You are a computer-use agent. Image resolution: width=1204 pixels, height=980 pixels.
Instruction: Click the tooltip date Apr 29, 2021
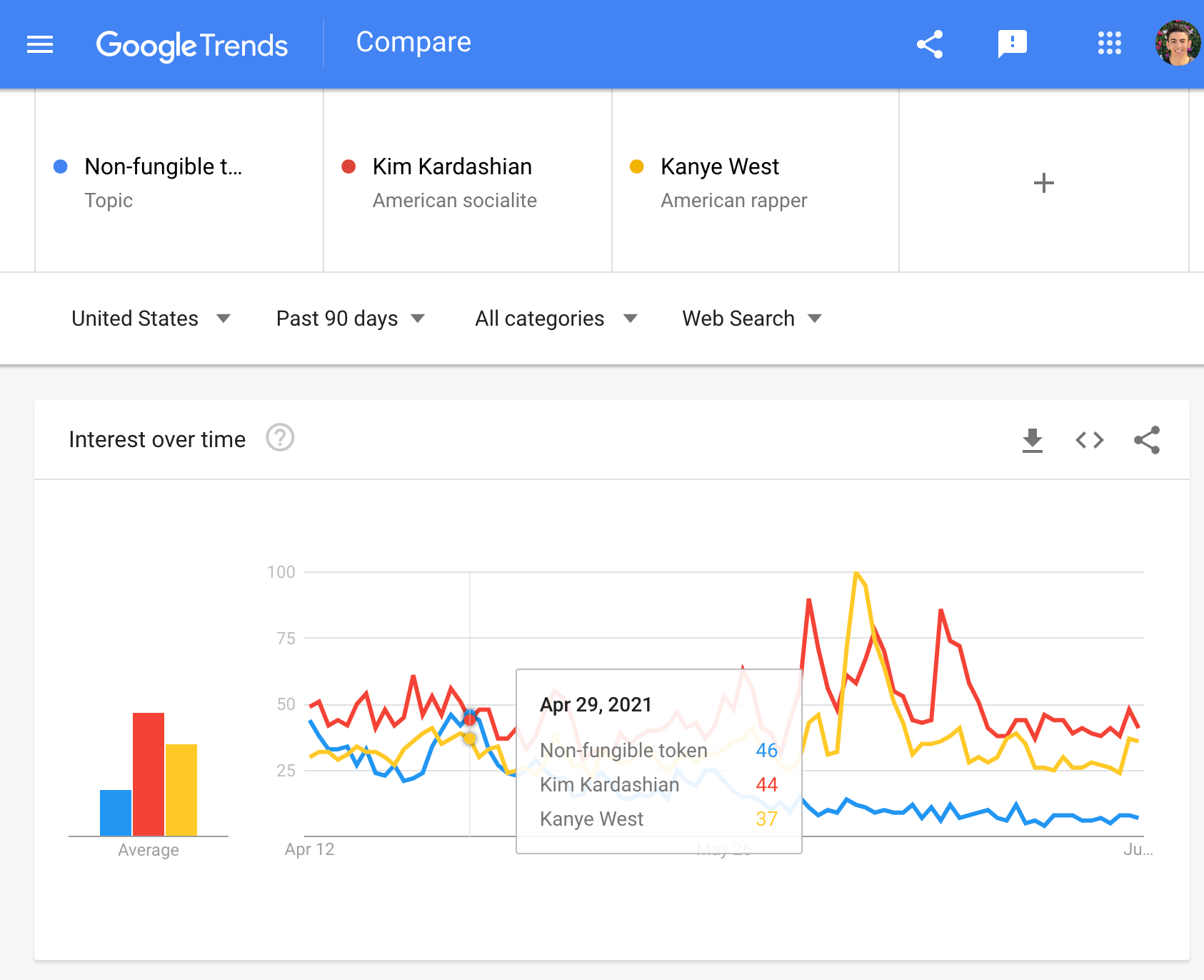pos(596,705)
